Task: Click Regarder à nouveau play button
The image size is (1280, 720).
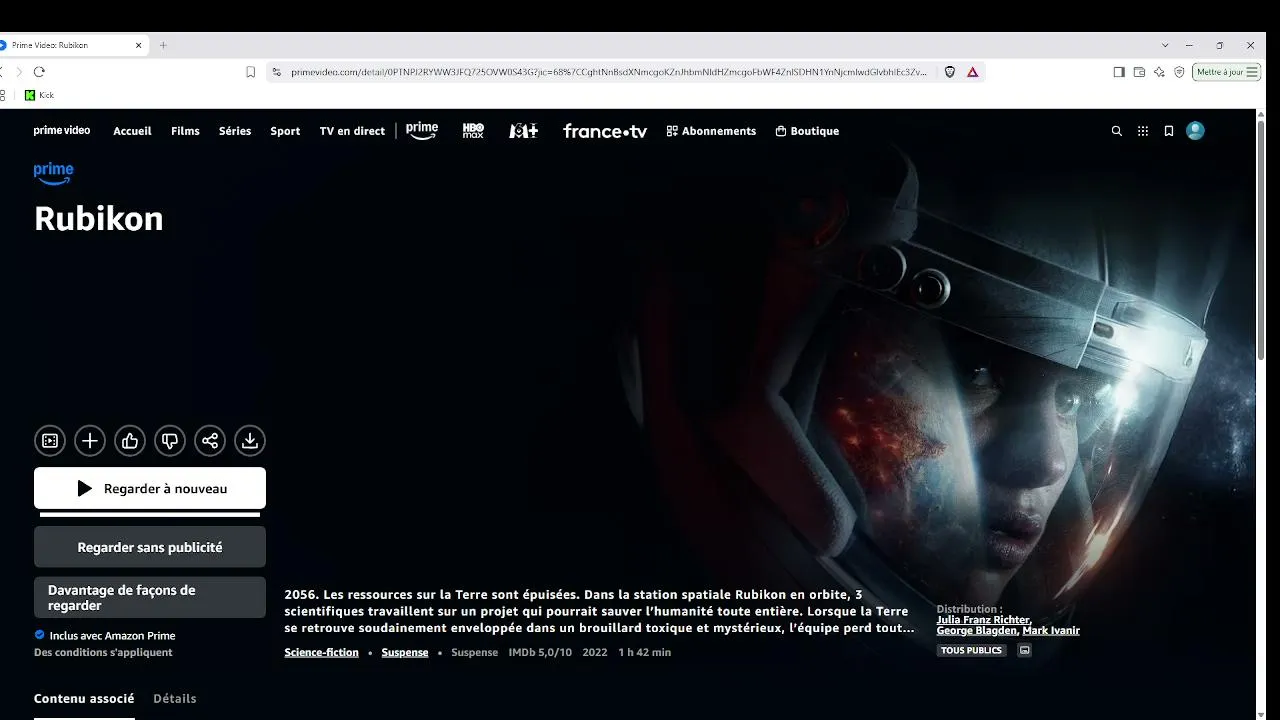Action: [x=150, y=488]
